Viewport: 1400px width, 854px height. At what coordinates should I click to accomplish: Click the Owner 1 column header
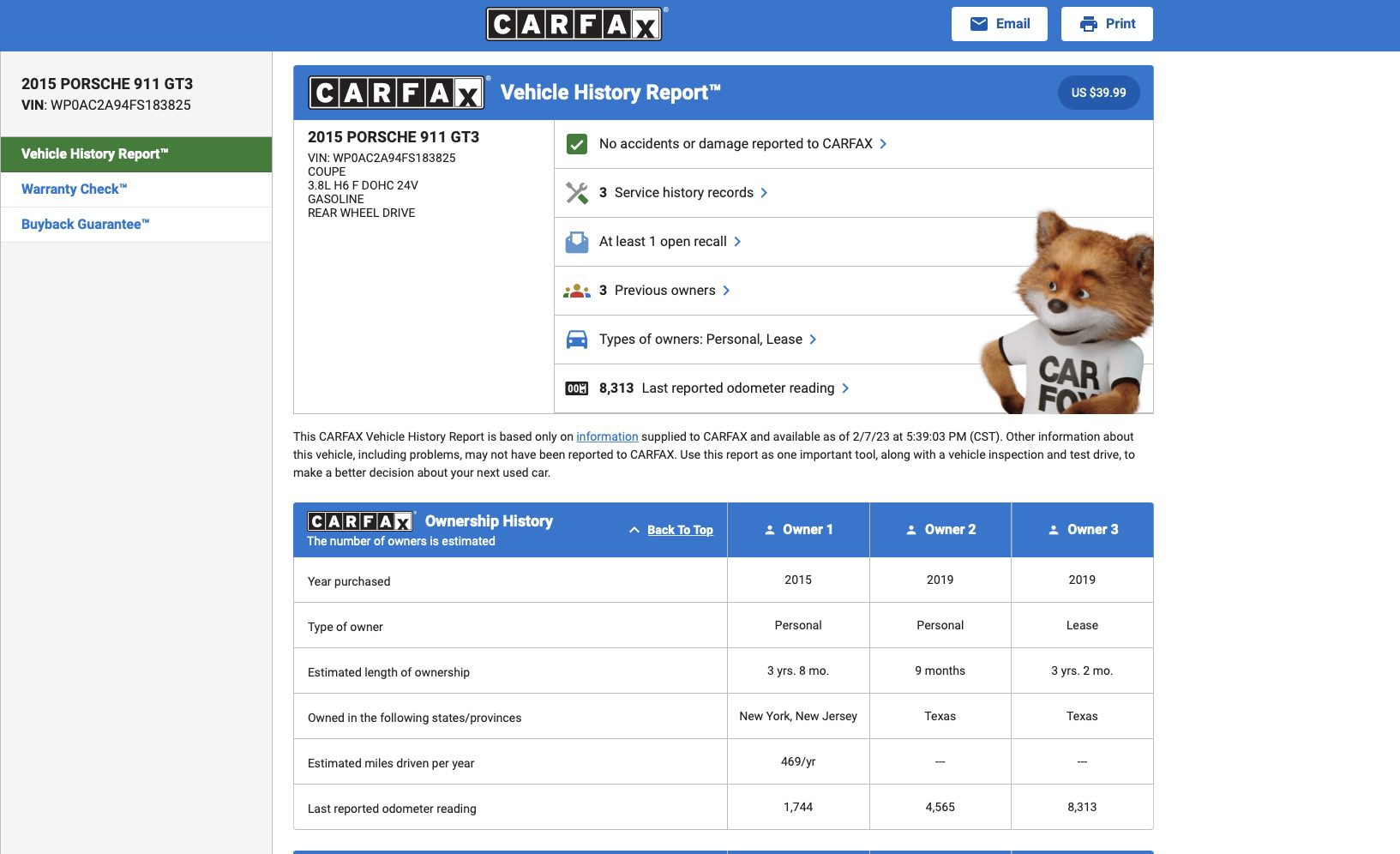coord(798,530)
